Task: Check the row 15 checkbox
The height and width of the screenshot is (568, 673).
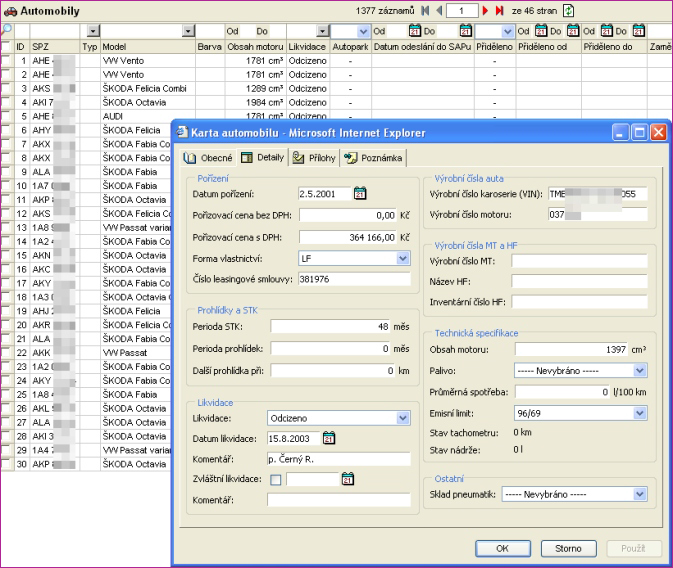Action: [x=6, y=255]
